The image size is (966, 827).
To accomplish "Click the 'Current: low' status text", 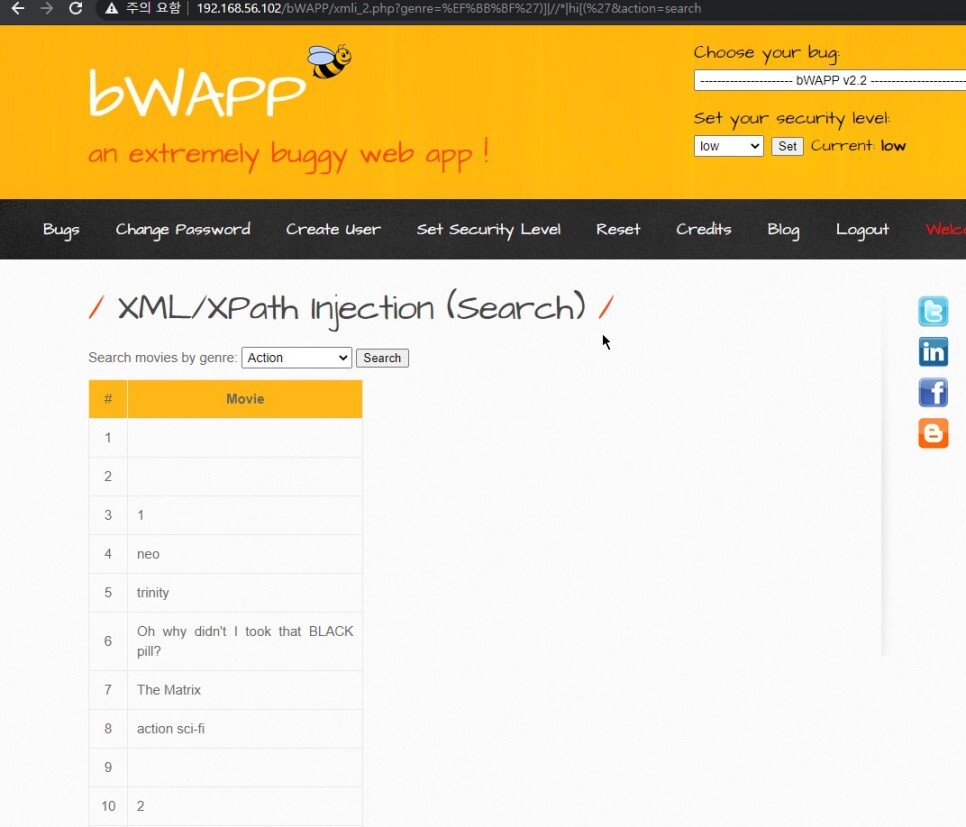I will 858,146.
